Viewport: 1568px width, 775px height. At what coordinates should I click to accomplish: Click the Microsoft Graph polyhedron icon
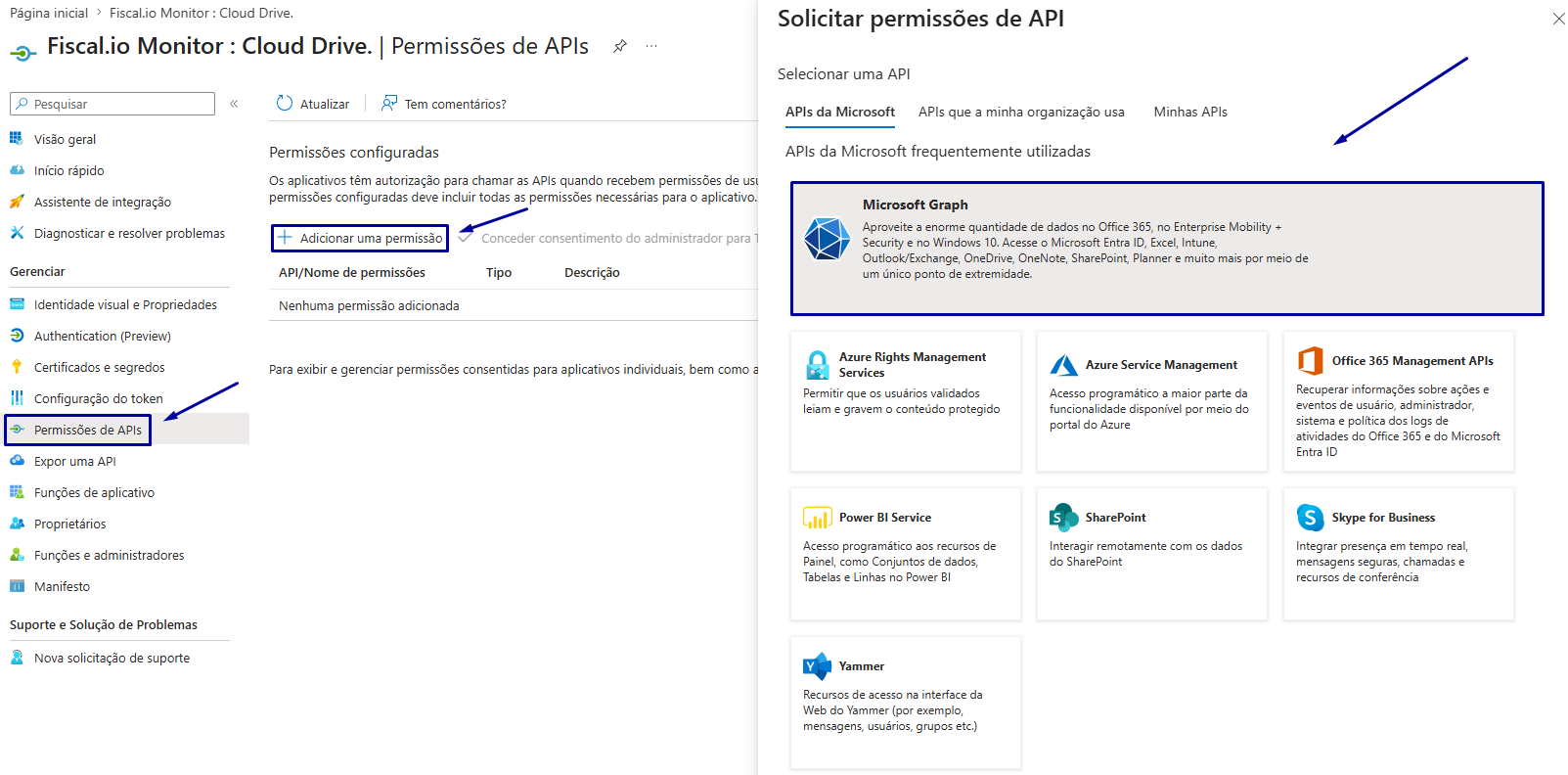point(827,239)
